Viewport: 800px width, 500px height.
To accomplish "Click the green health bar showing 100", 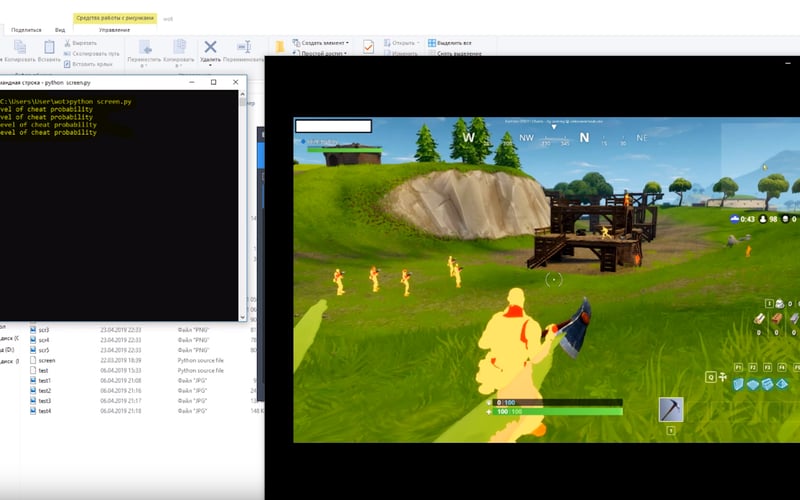I will [x=558, y=411].
